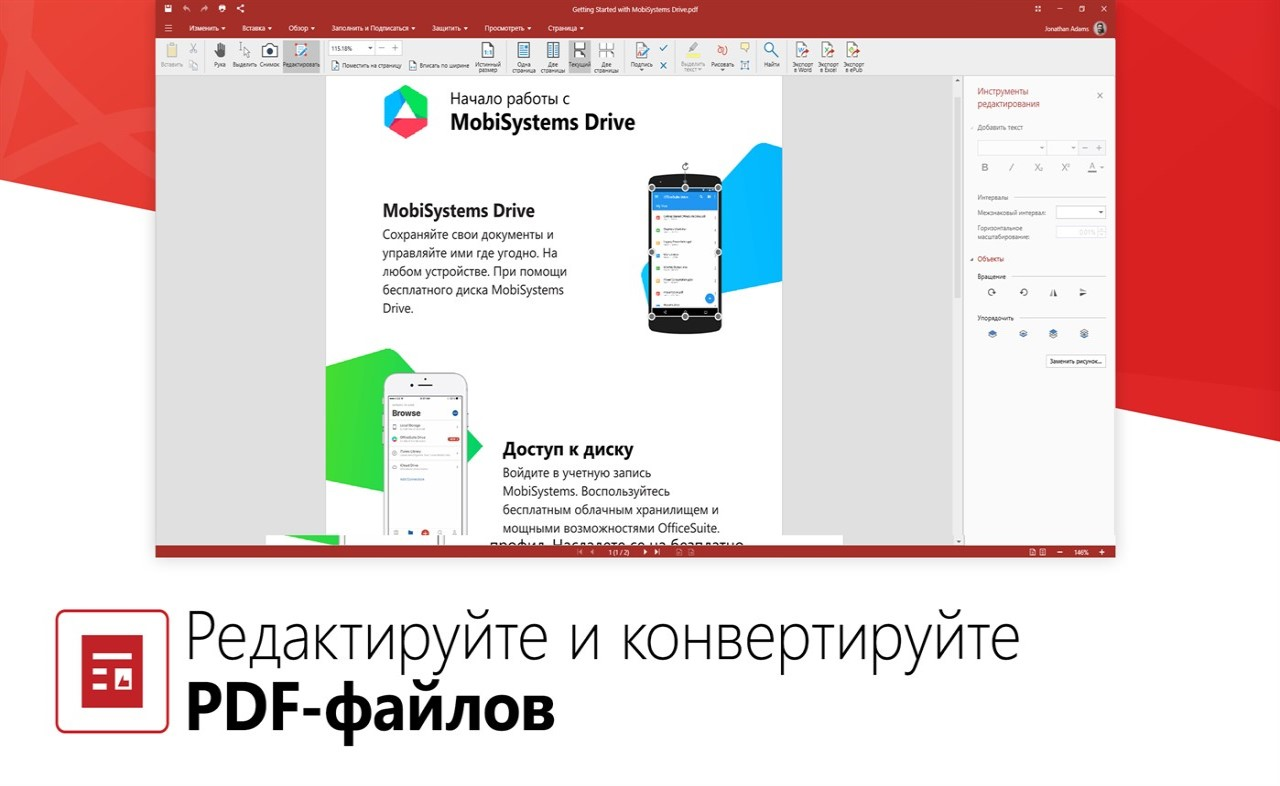Viewport: 1280px width, 786px height.
Task: Rotate object counterclockwise
Action: click(1023, 293)
